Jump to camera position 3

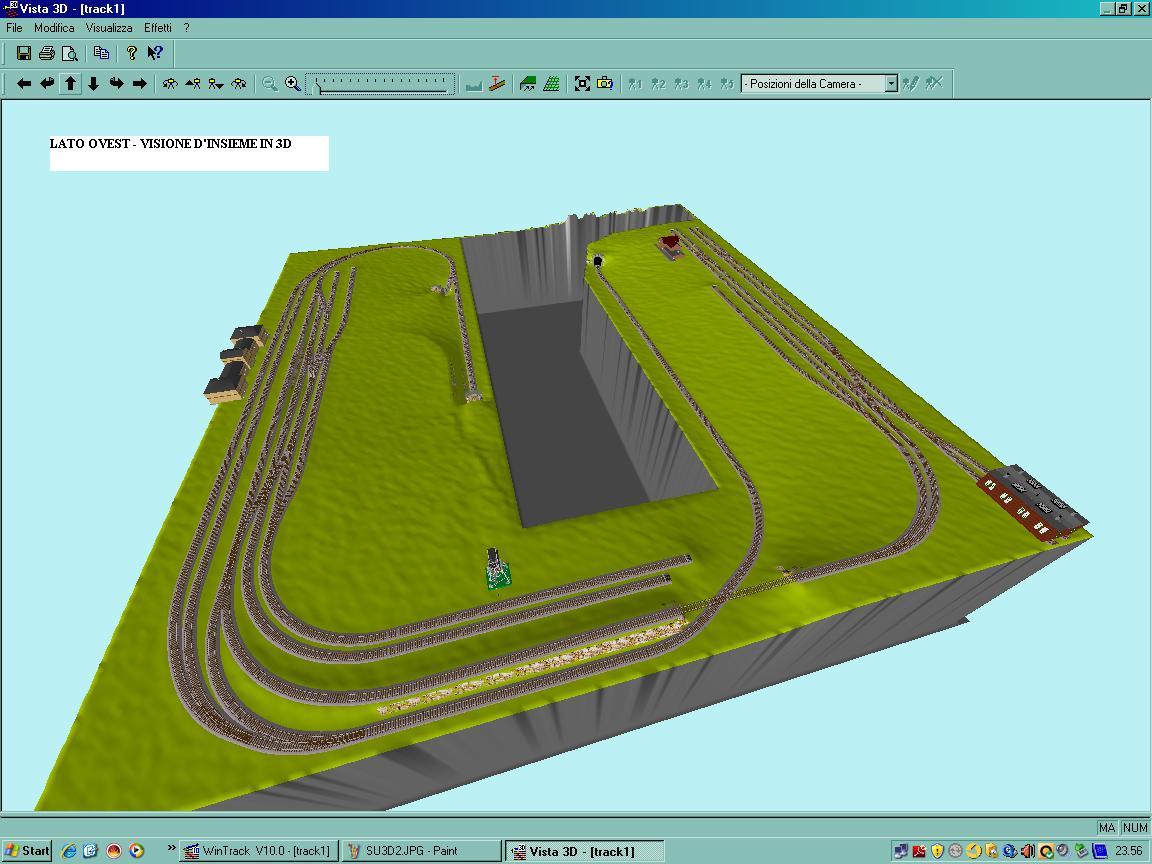tap(681, 84)
